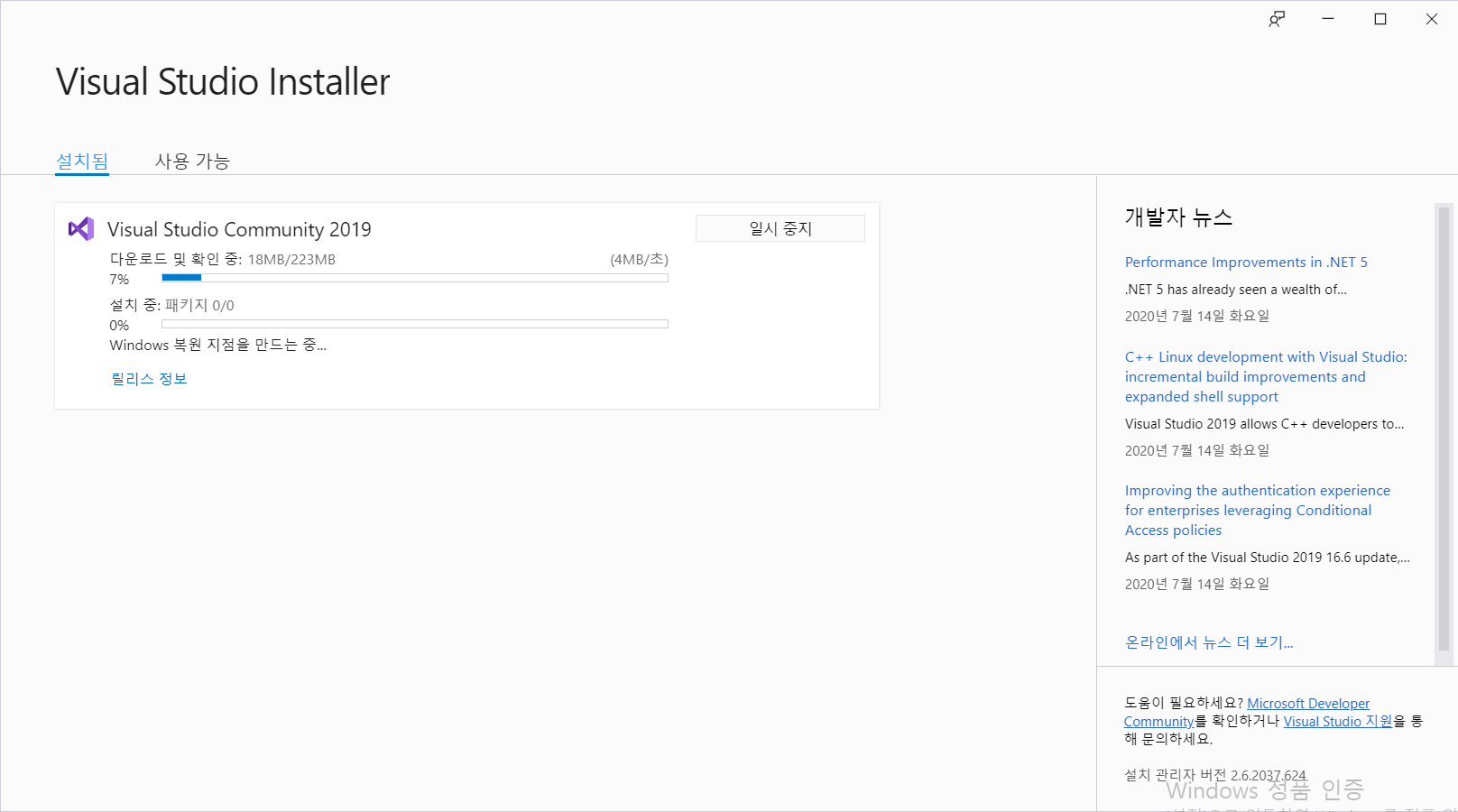This screenshot has width=1458, height=812.
Task: Pause installation with 일시 중지 button
Action: (780, 228)
